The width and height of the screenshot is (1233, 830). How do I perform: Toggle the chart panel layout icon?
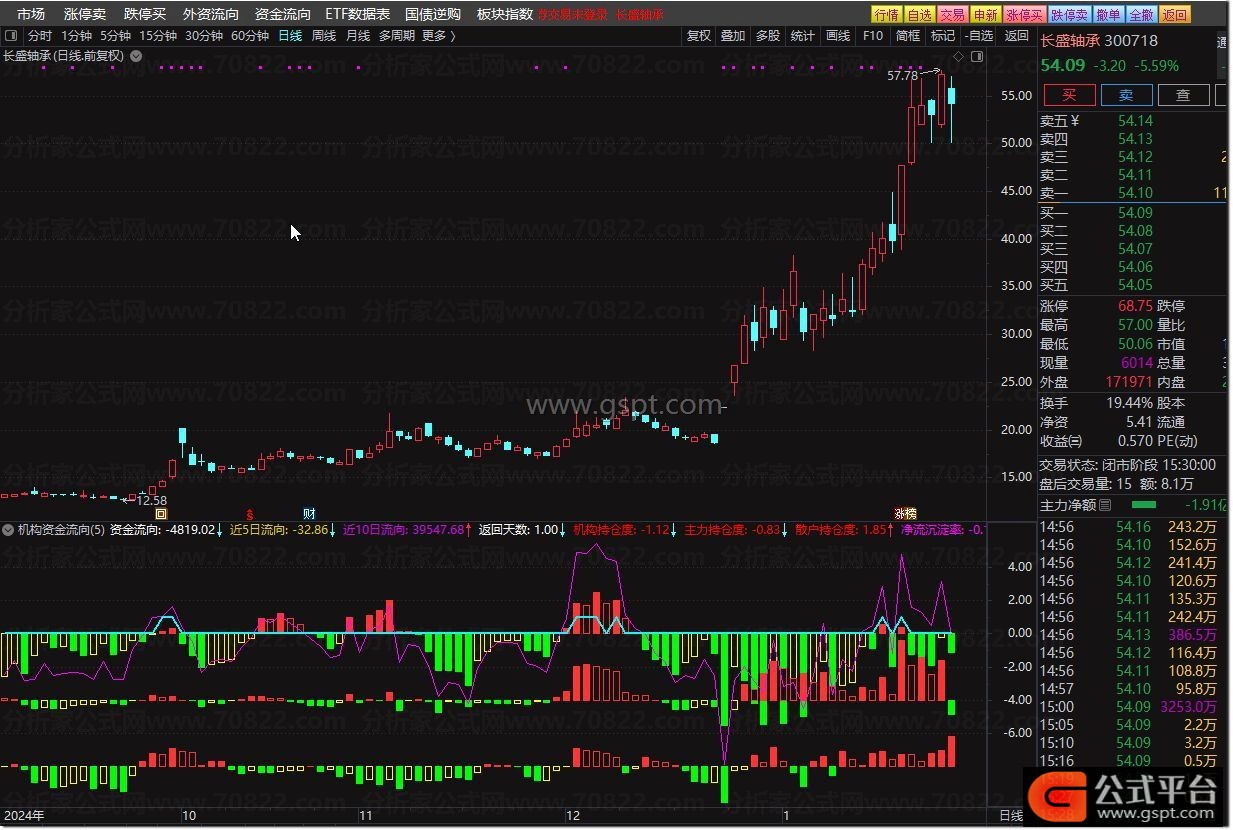point(977,57)
